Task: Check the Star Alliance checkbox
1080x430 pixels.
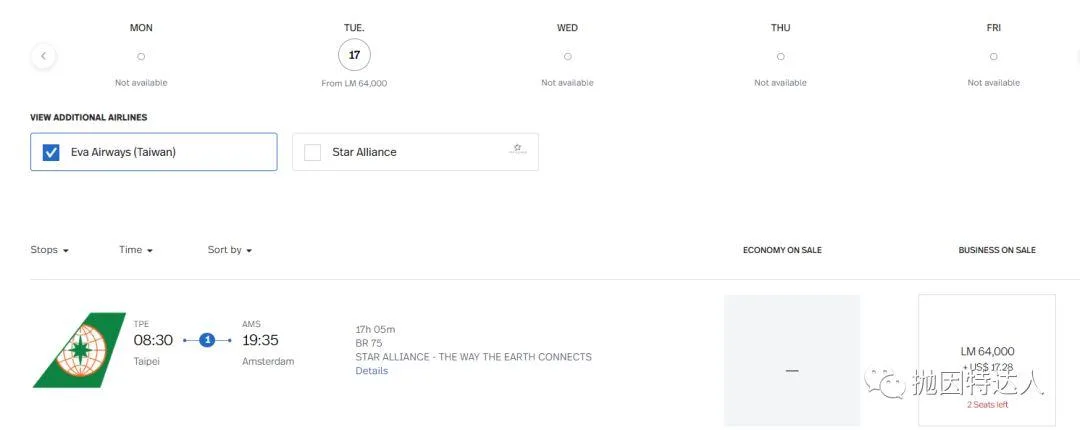Action: click(x=313, y=152)
